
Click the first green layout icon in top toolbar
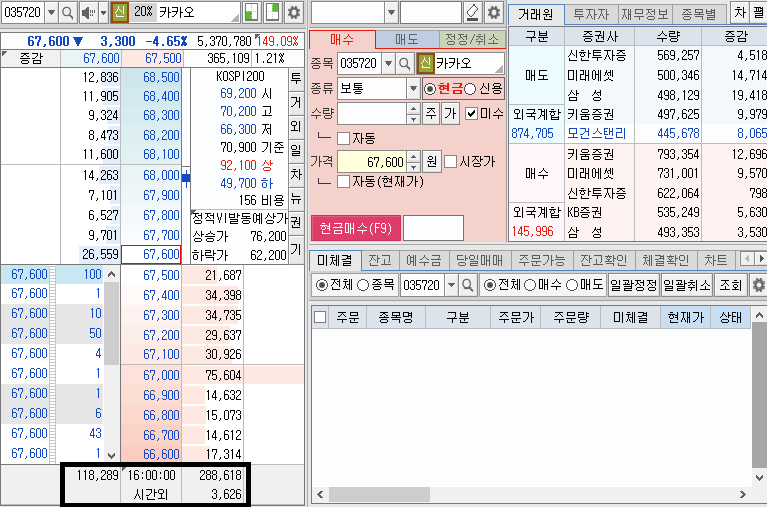[x=251, y=13]
